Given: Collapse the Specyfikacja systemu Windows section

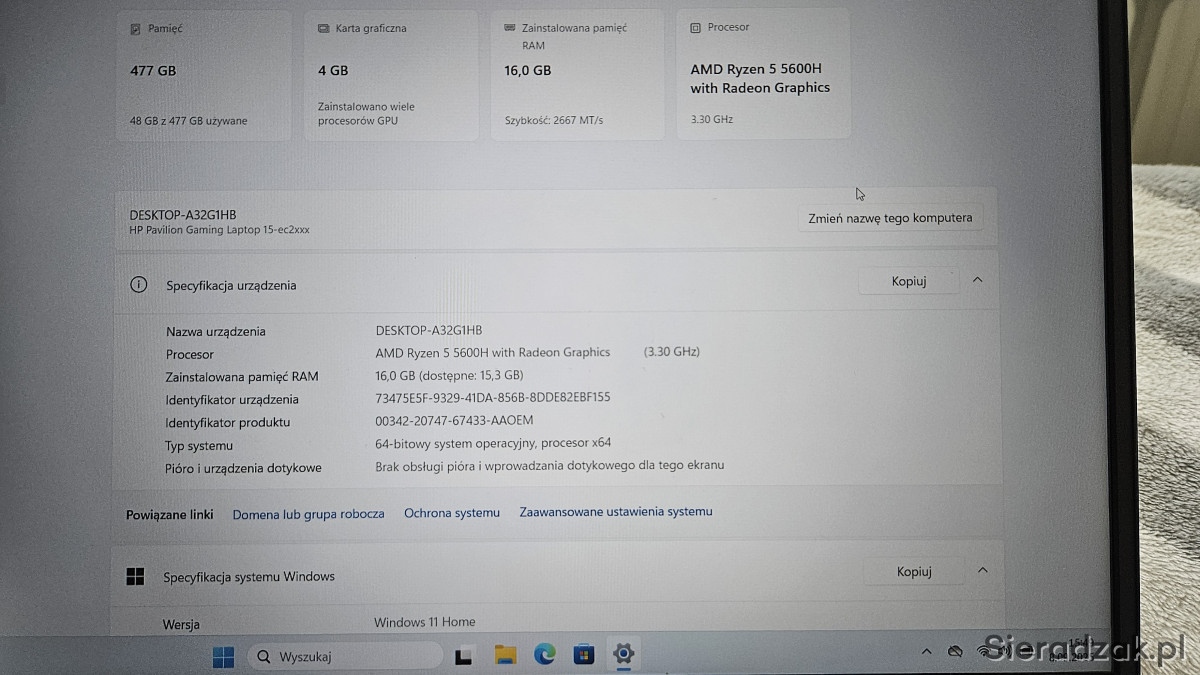Looking at the screenshot, I should click(x=982, y=570).
